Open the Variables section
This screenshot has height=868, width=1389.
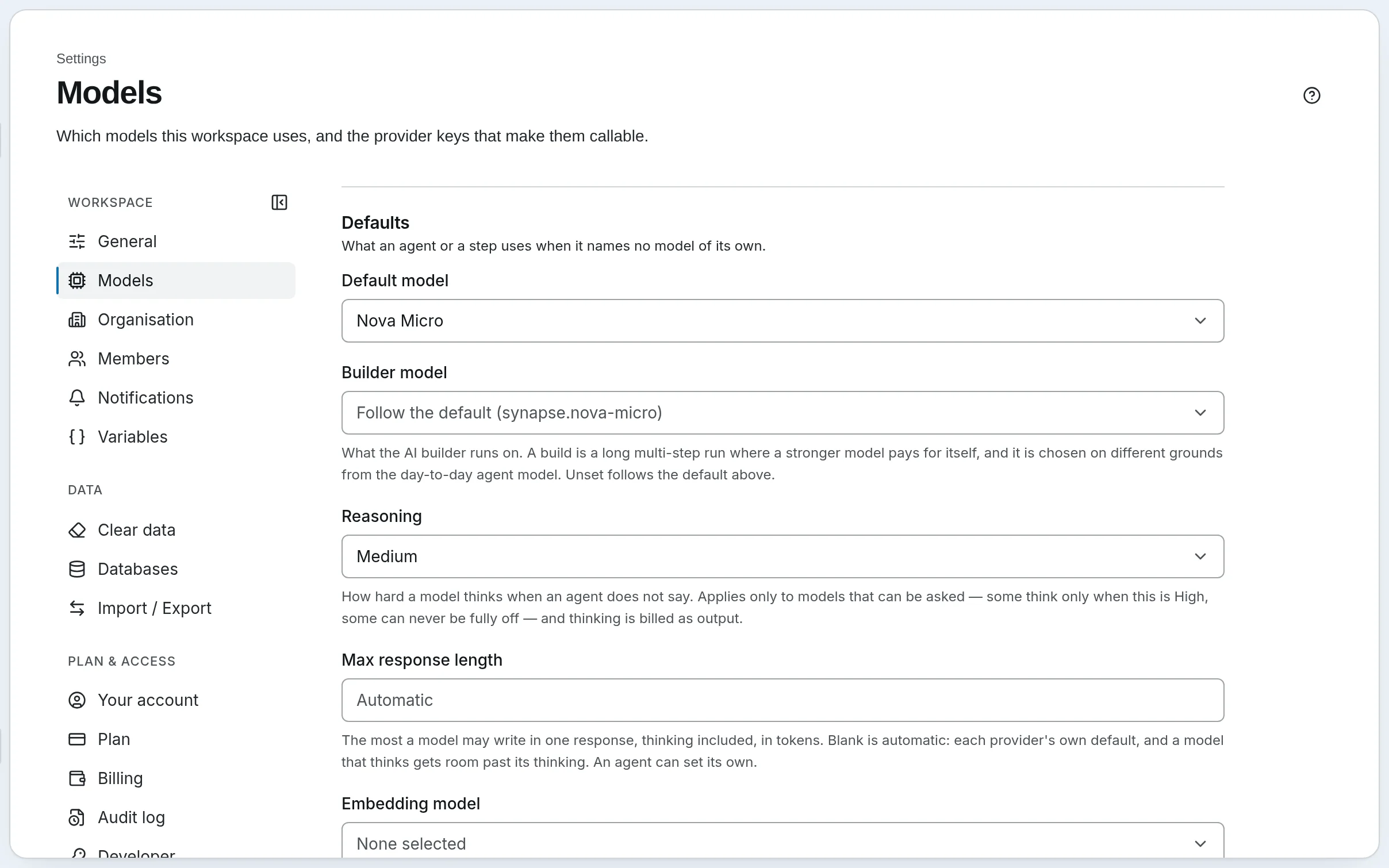tap(176, 437)
